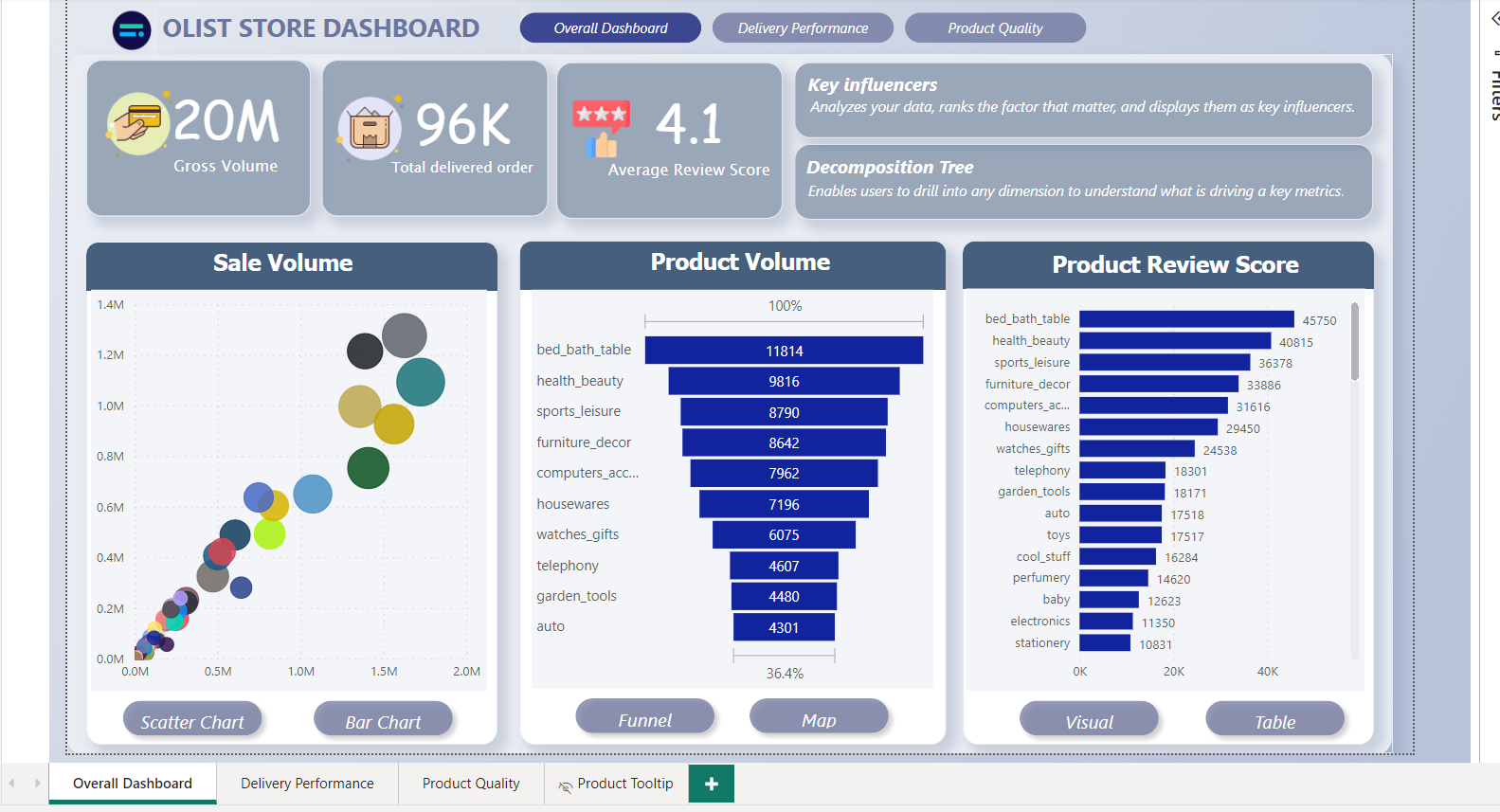Click the package box delivered order icon
The width and height of the screenshot is (1500, 812).
[x=370, y=129]
